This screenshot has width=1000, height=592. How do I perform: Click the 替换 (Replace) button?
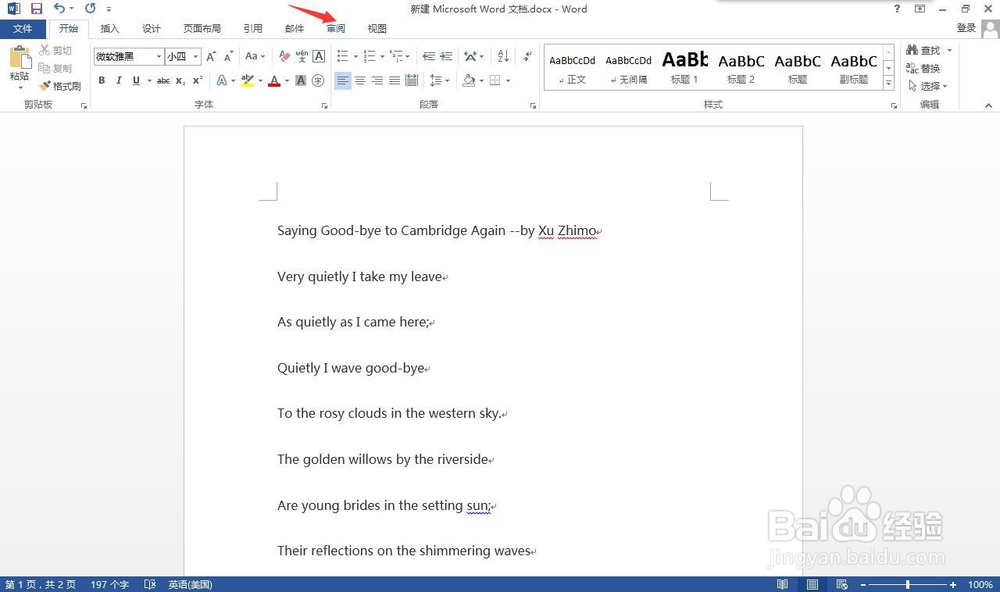(923, 68)
